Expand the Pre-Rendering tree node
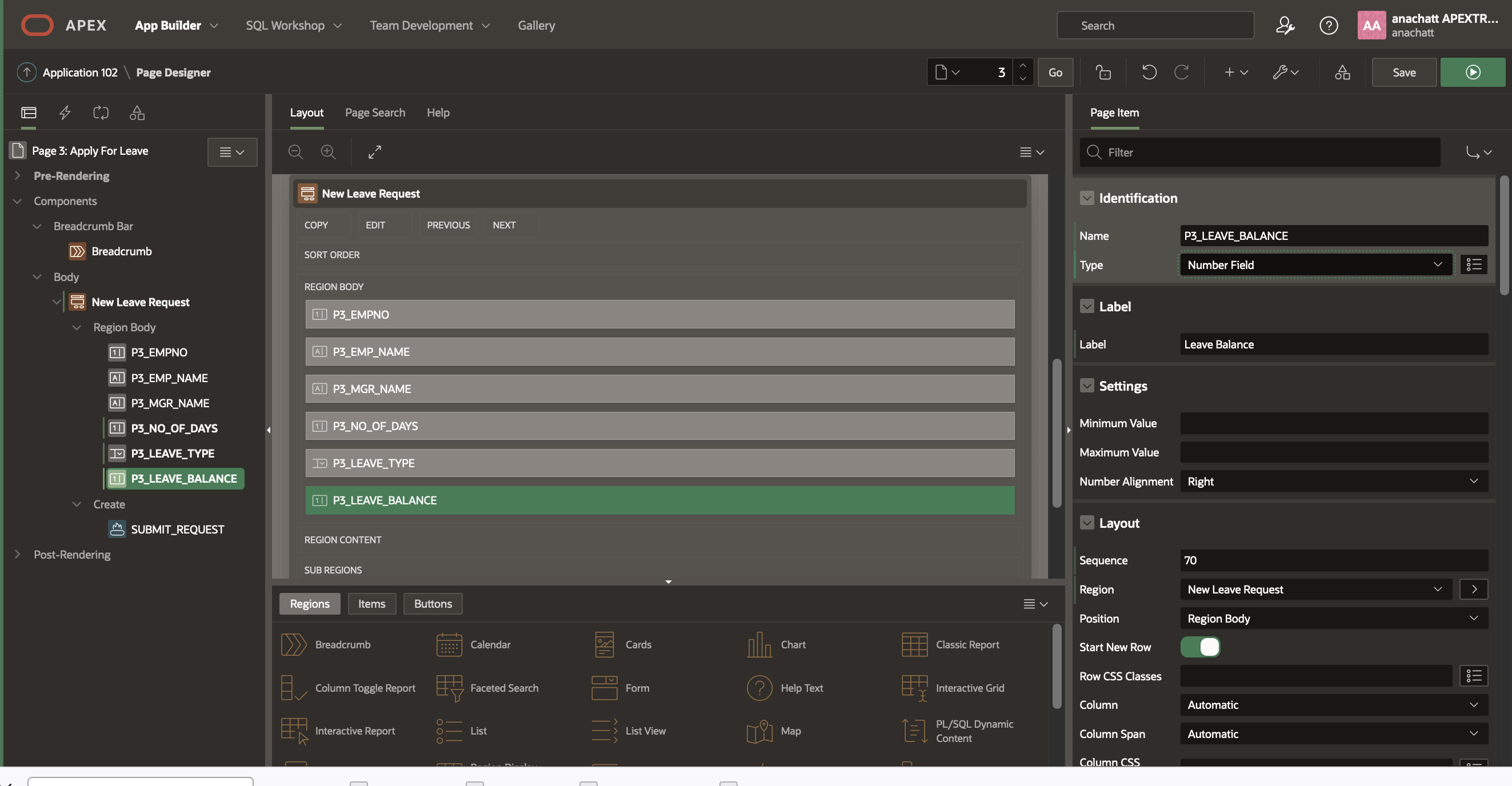 tap(17, 175)
